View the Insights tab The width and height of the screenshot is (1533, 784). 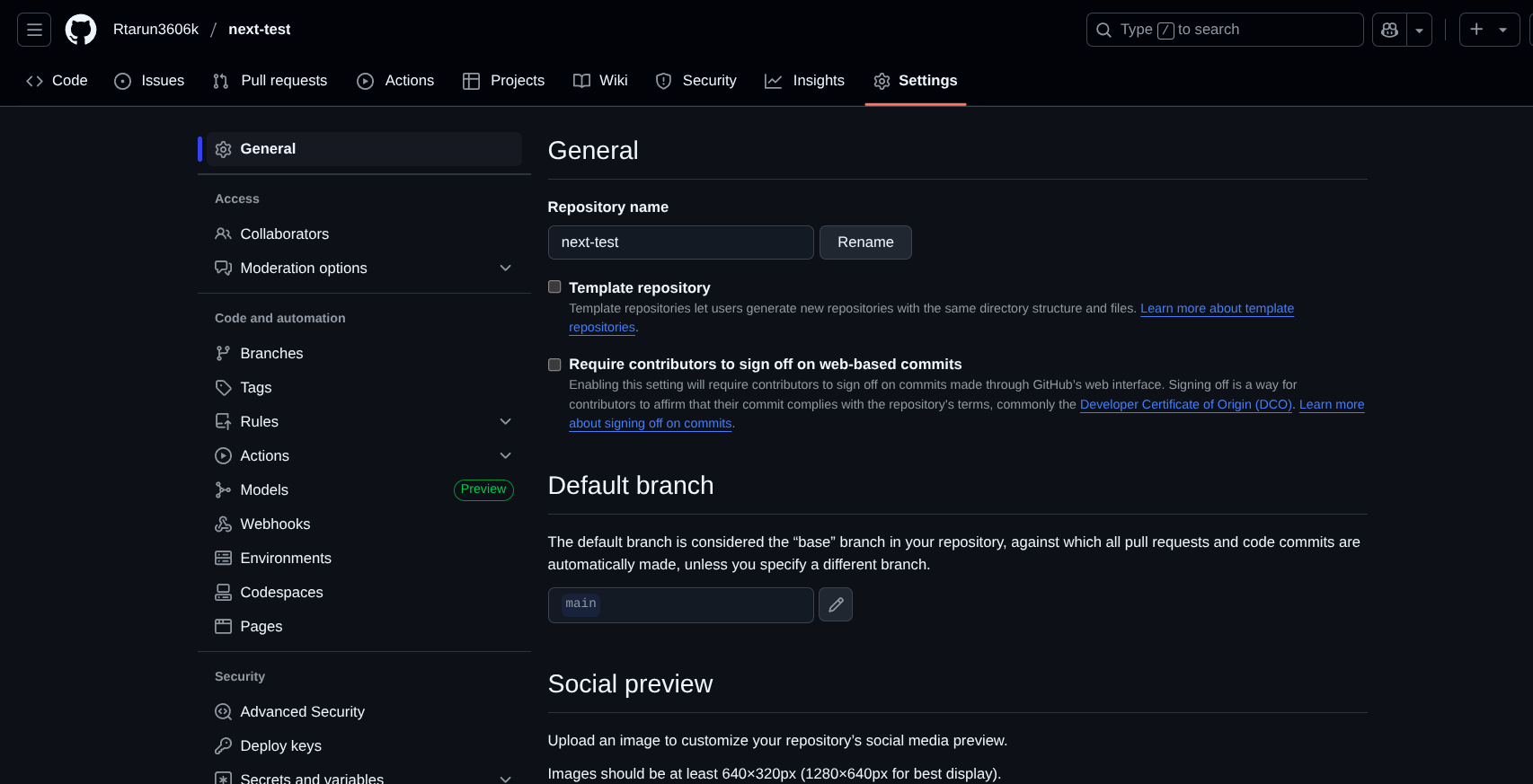(804, 81)
